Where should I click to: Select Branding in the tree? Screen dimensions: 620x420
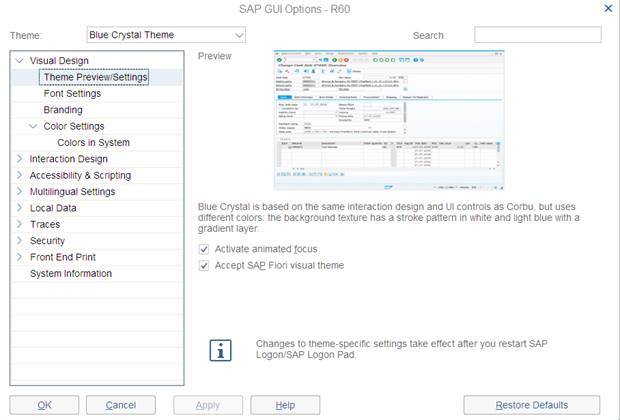(x=63, y=110)
